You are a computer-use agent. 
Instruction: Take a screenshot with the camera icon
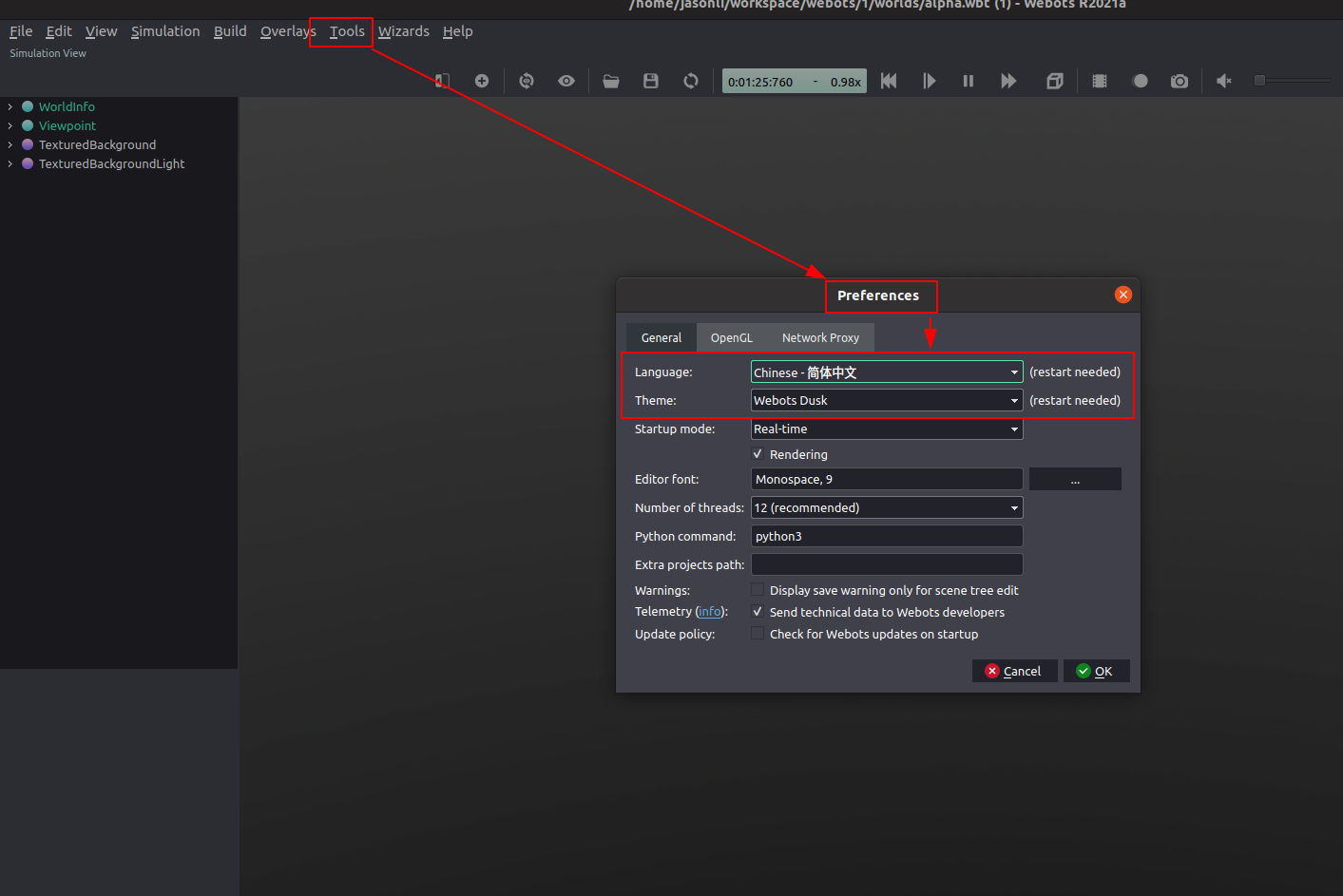click(1180, 81)
